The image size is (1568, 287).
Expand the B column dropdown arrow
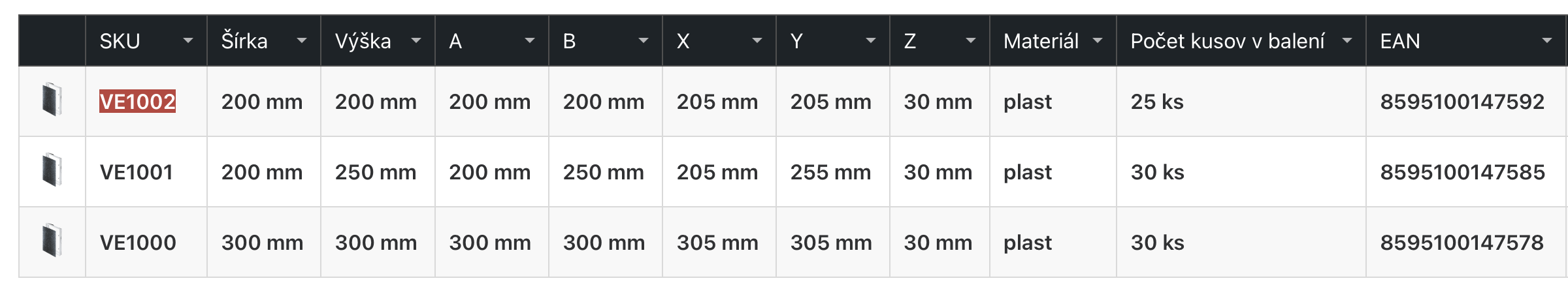click(x=644, y=41)
